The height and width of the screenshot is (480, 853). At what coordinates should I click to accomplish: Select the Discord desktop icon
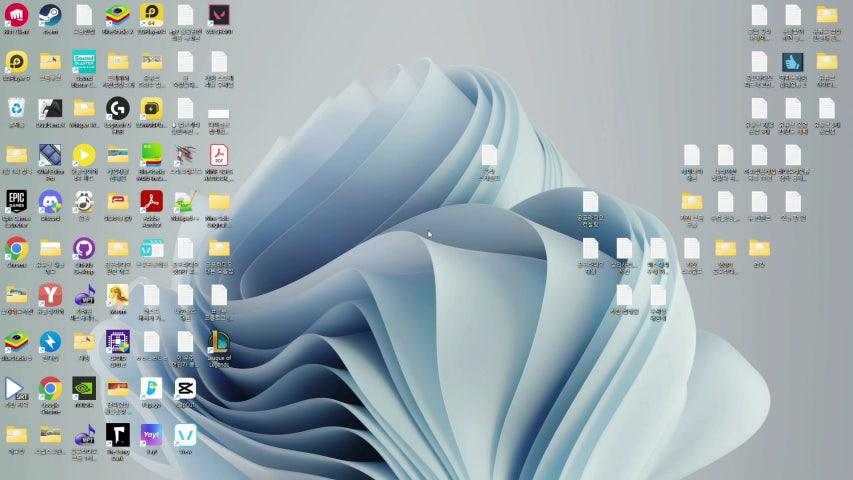tap(50, 201)
